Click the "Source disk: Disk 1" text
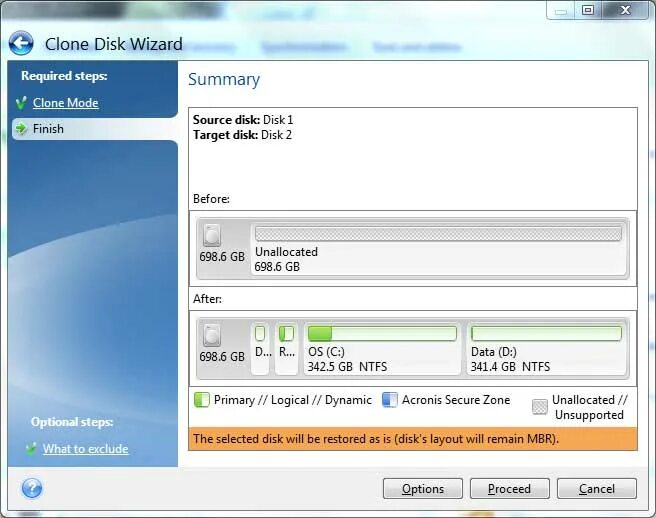Screen dimensions: 656x518 tap(243, 120)
